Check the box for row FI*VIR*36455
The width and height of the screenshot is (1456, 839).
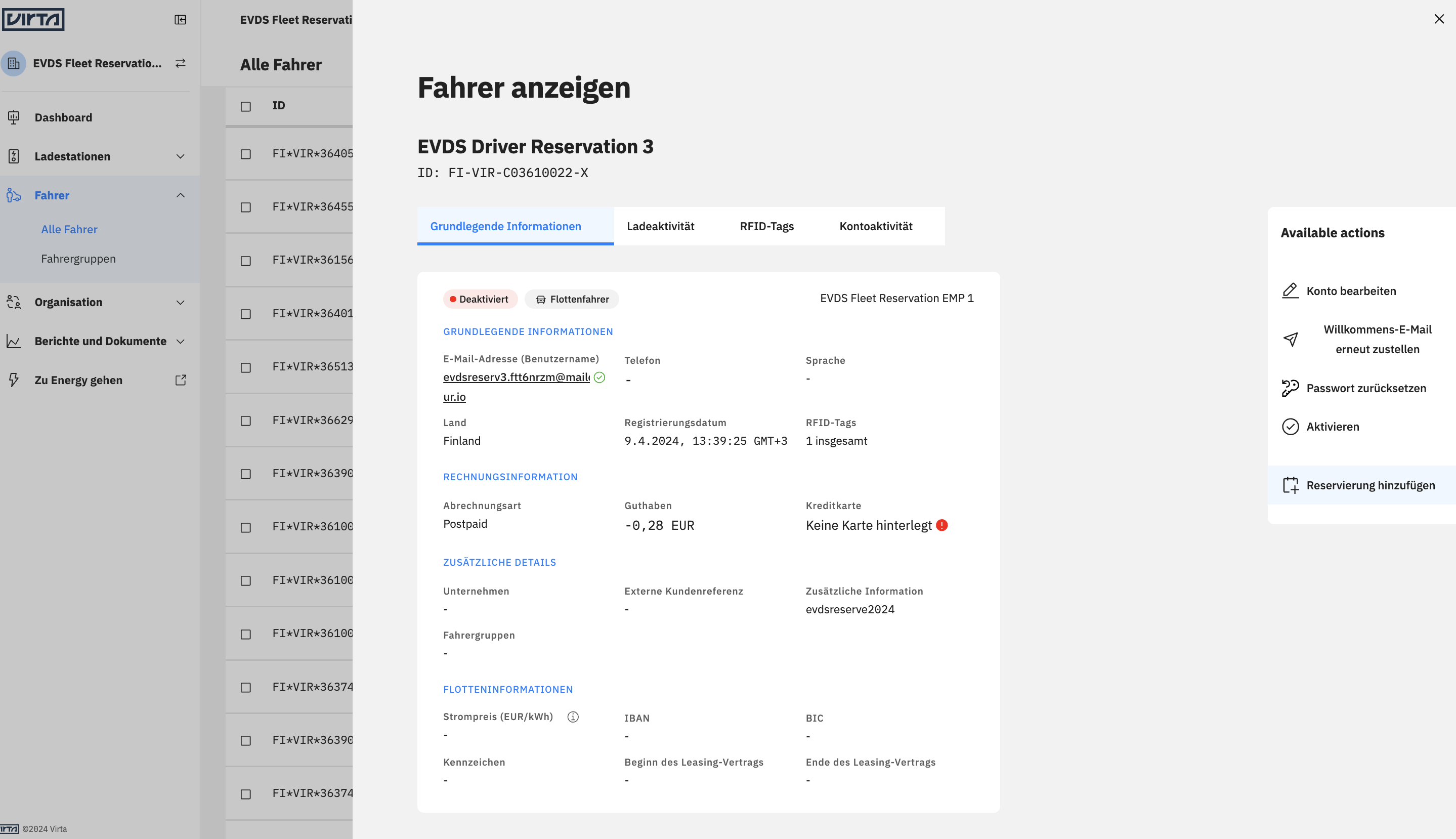246,207
